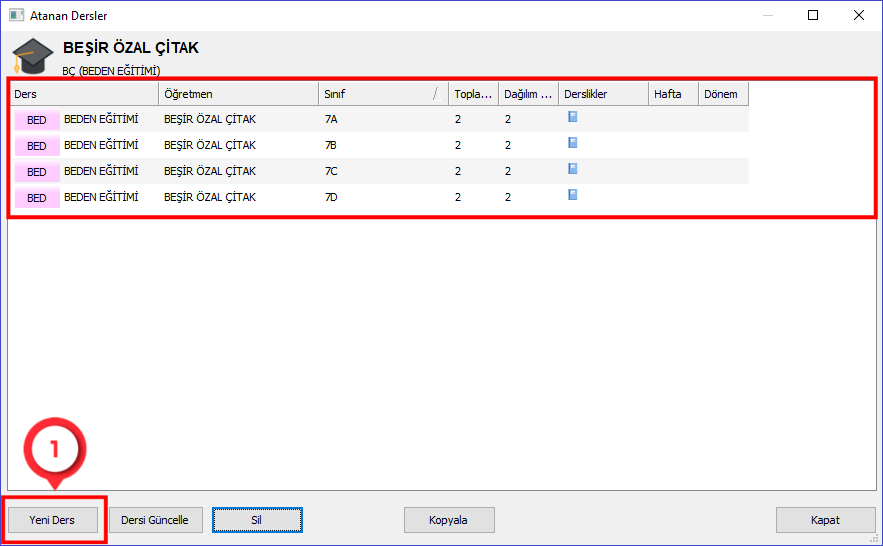Click the classroom book icon in 7B row
Viewport: 883px width, 546px height.
point(573,143)
